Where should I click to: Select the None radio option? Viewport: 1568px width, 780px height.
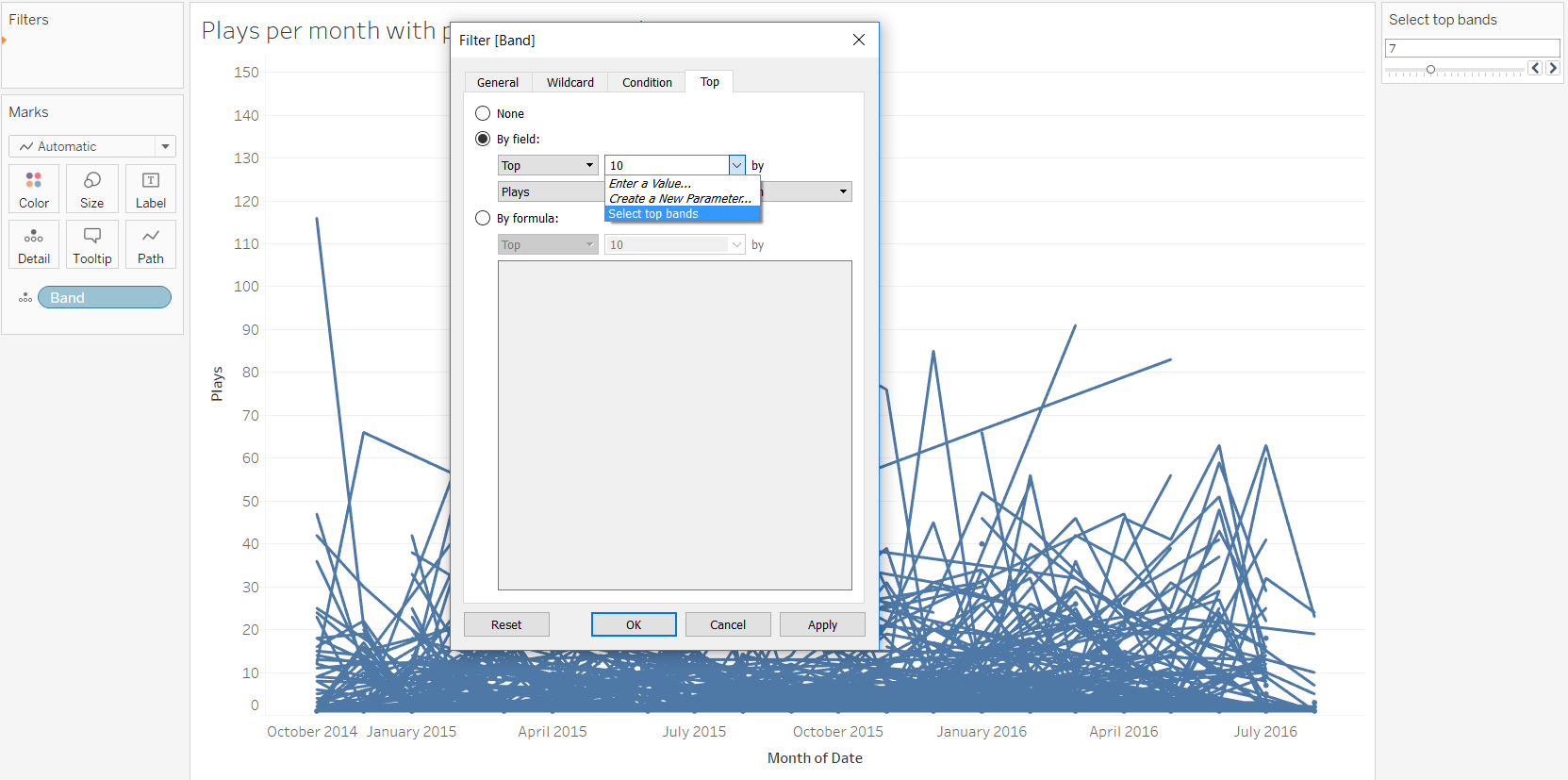(483, 113)
